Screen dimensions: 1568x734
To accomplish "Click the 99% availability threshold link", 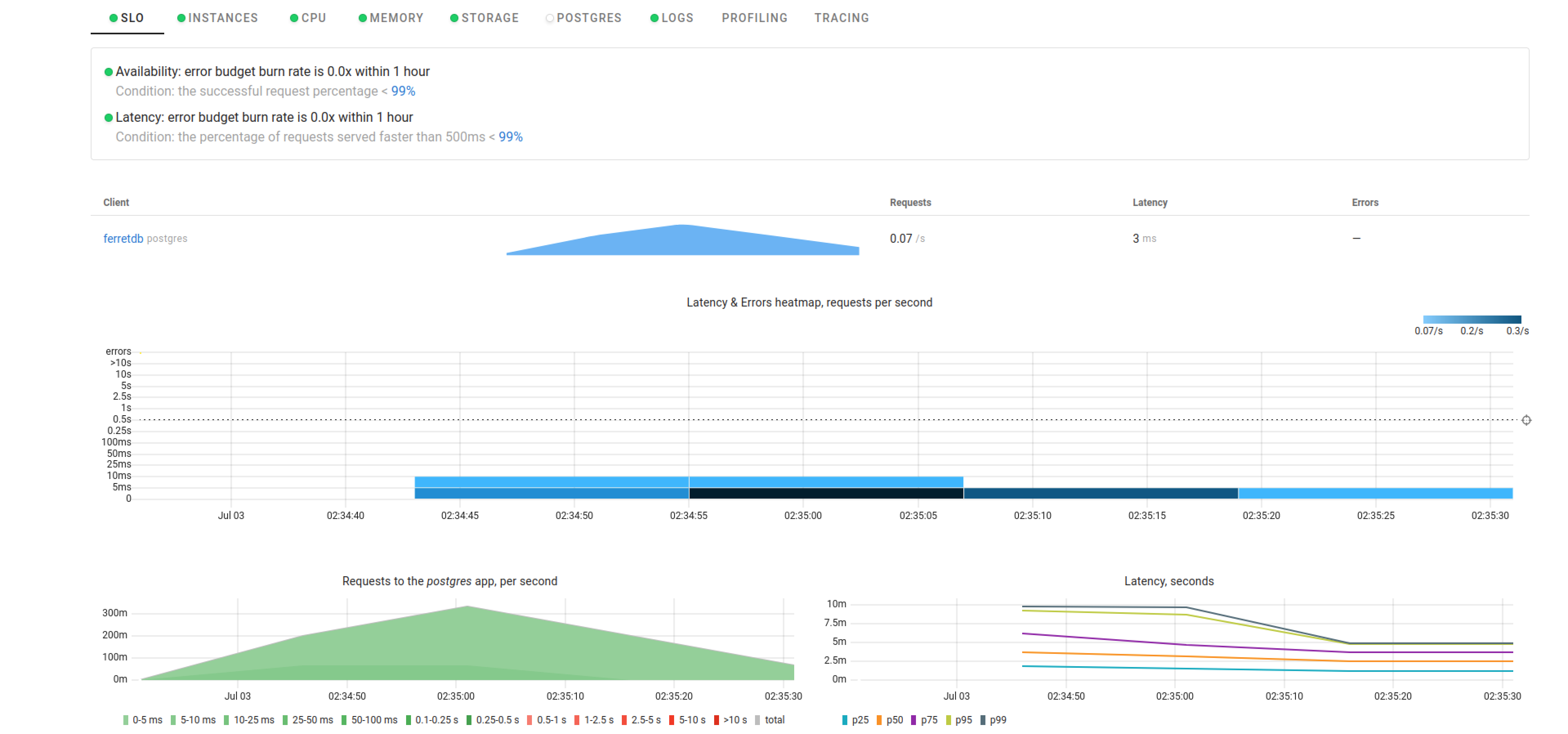I will point(403,92).
